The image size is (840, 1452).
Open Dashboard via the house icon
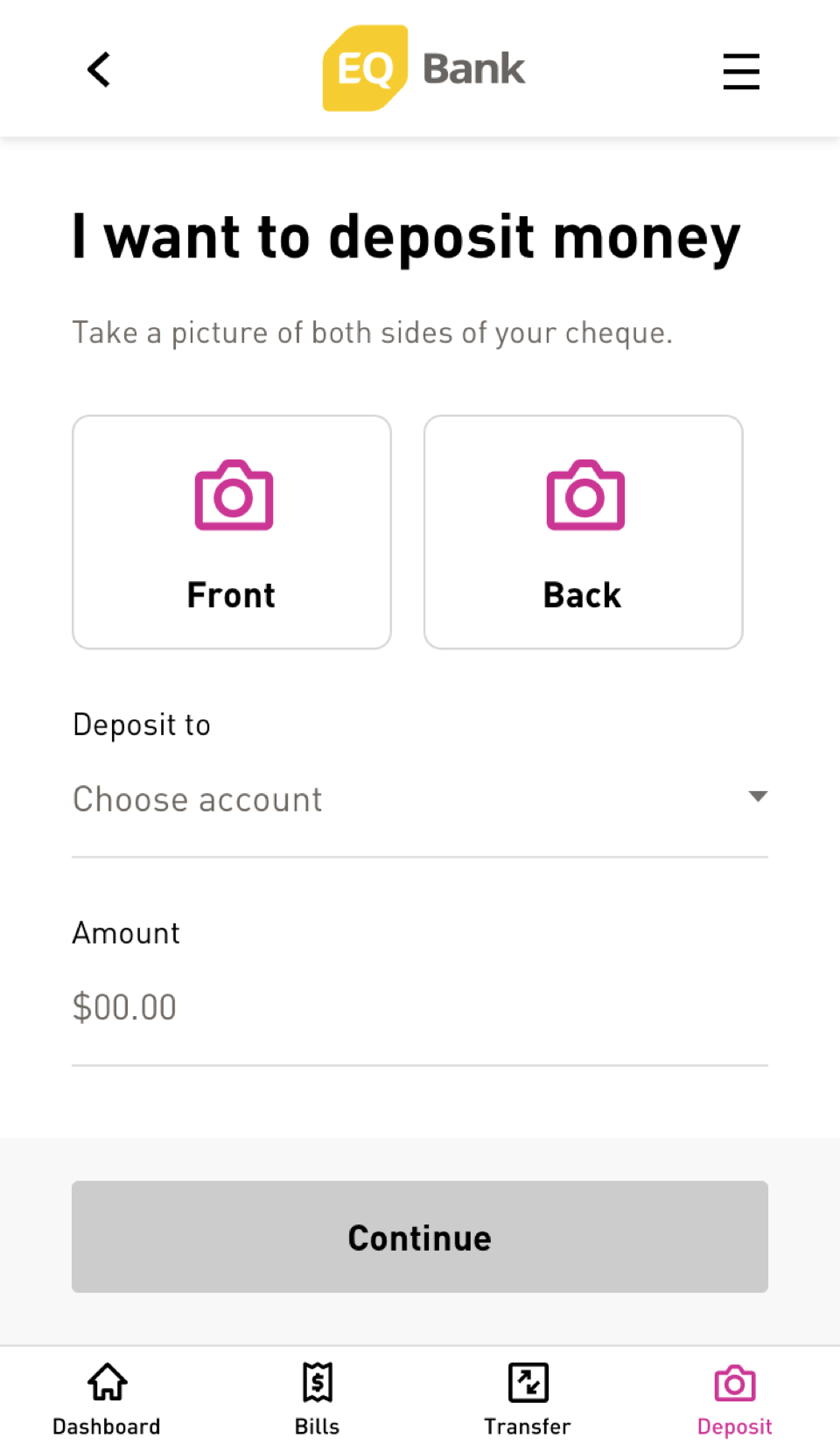coord(107,1383)
